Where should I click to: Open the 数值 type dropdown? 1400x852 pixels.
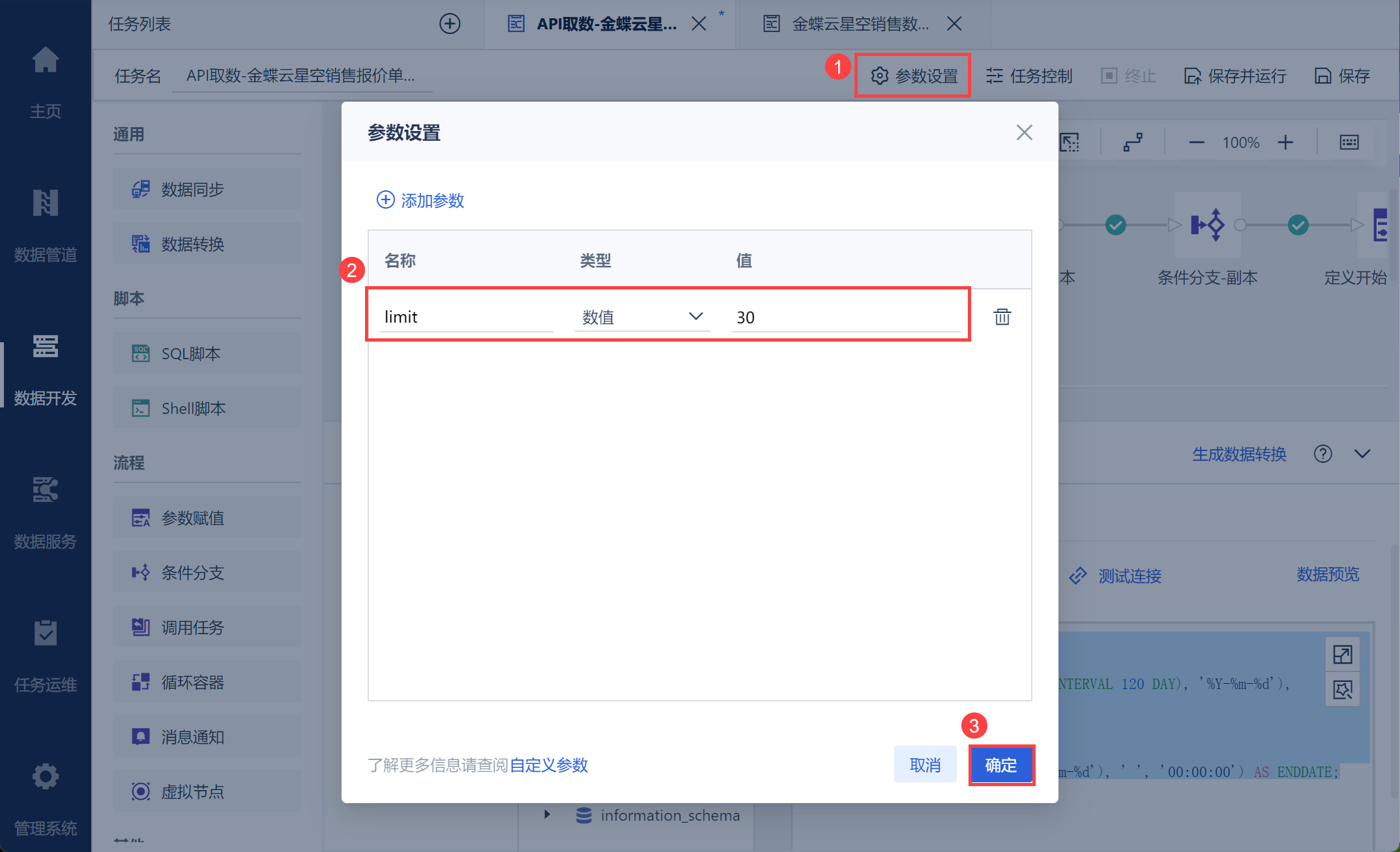point(641,317)
